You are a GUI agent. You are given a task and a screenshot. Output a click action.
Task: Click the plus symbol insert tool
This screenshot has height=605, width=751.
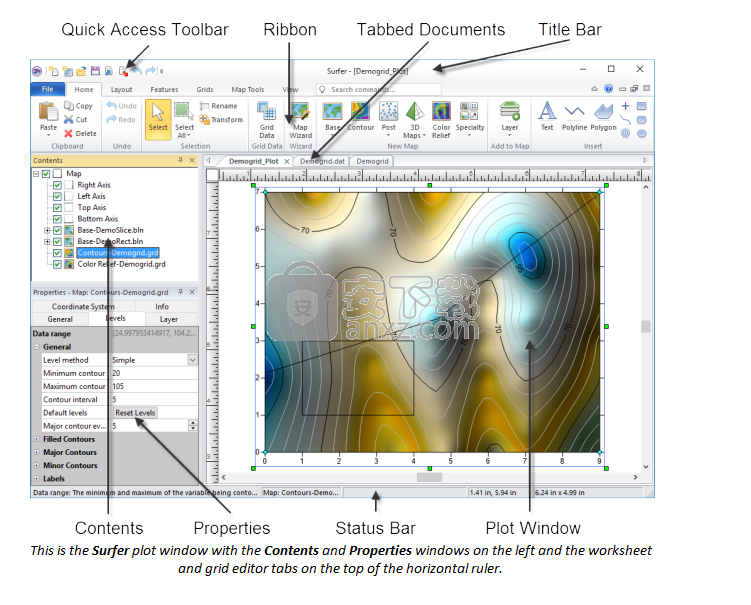click(x=626, y=106)
